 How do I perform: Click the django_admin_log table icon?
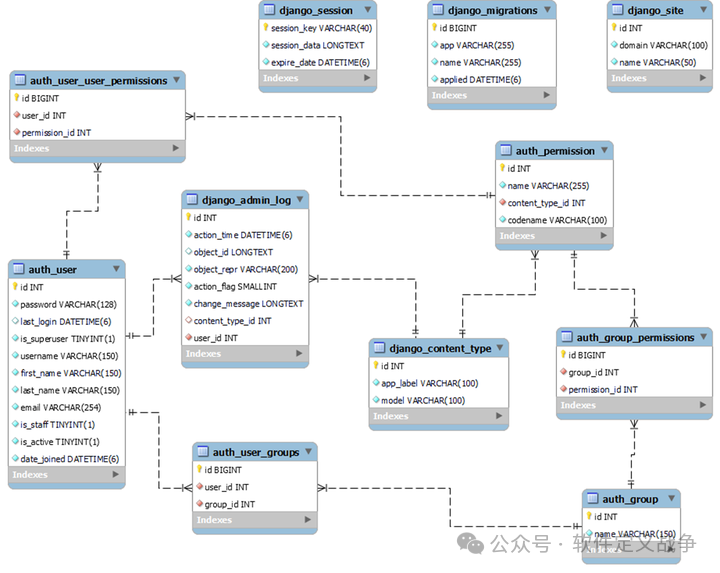pos(192,199)
